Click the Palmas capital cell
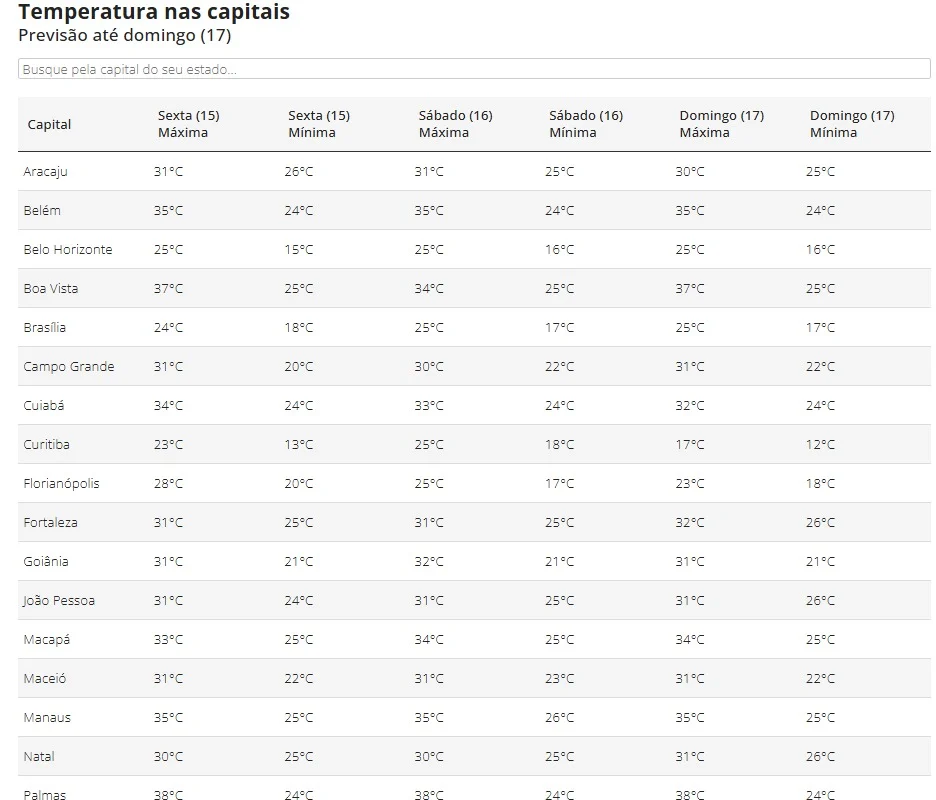The height and width of the screenshot is (800, 936). pyautogui.click(x=45, y=794)
